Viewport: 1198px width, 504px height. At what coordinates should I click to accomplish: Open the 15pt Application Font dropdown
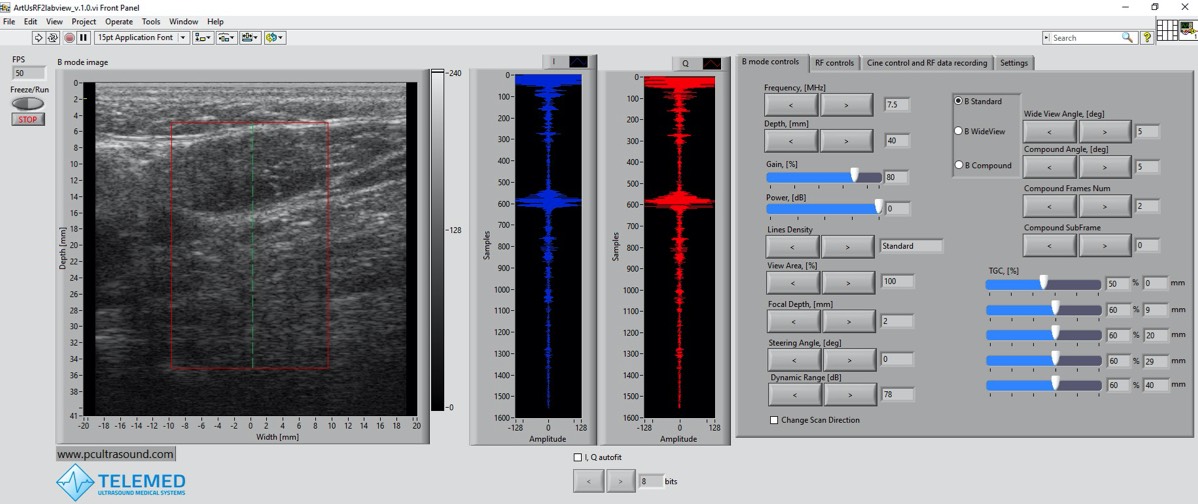(x=141, y=37)
